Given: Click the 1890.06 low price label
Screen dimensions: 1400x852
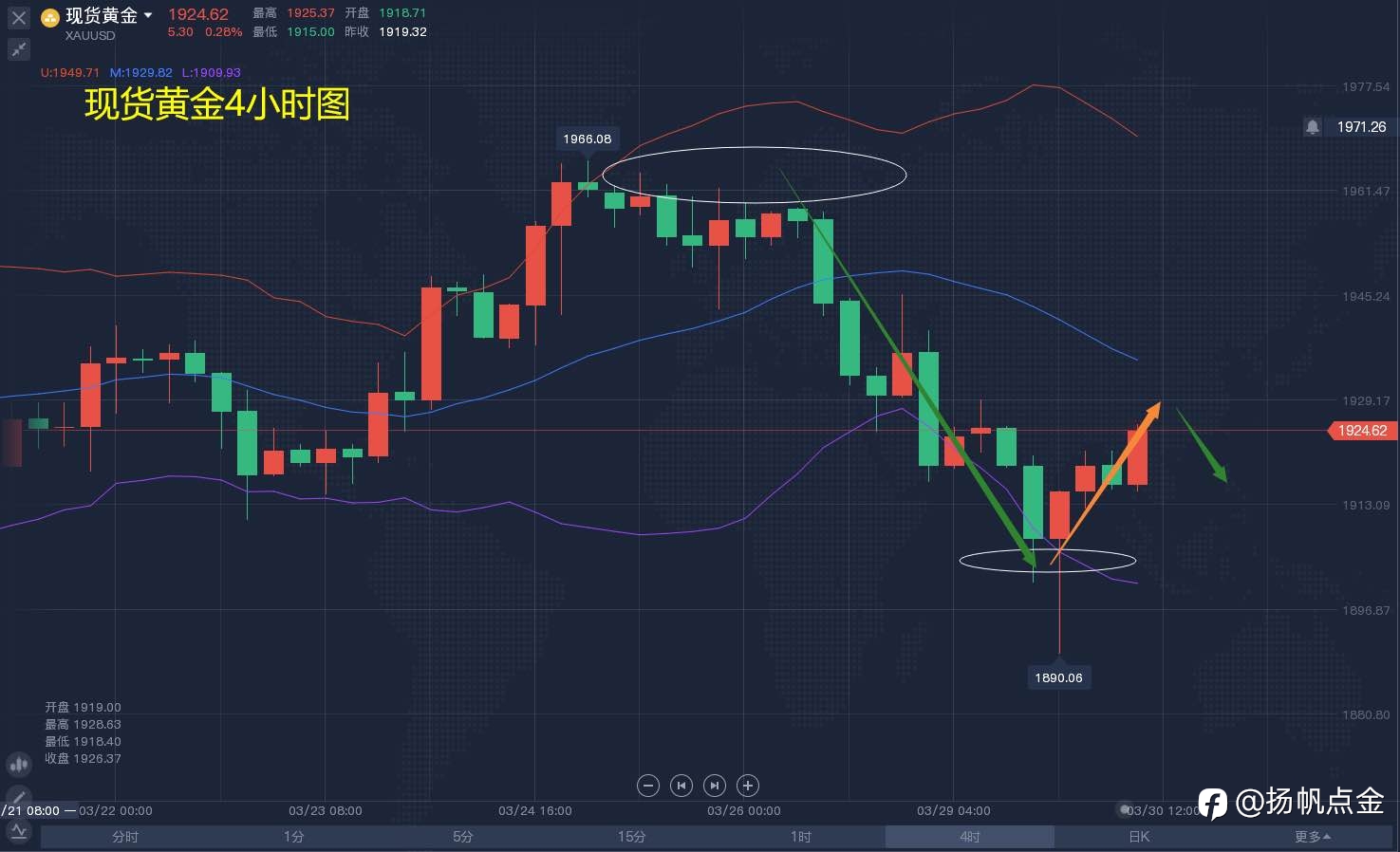Looking at the screenshot, I should coord(1058,677).
